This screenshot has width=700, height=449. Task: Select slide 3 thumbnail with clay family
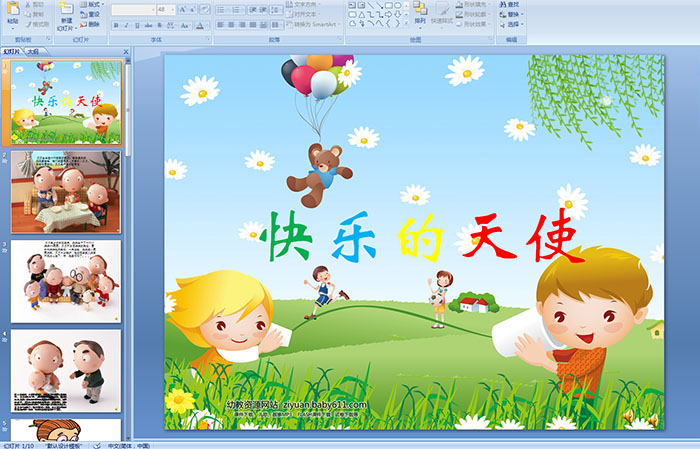pos(66,281)
